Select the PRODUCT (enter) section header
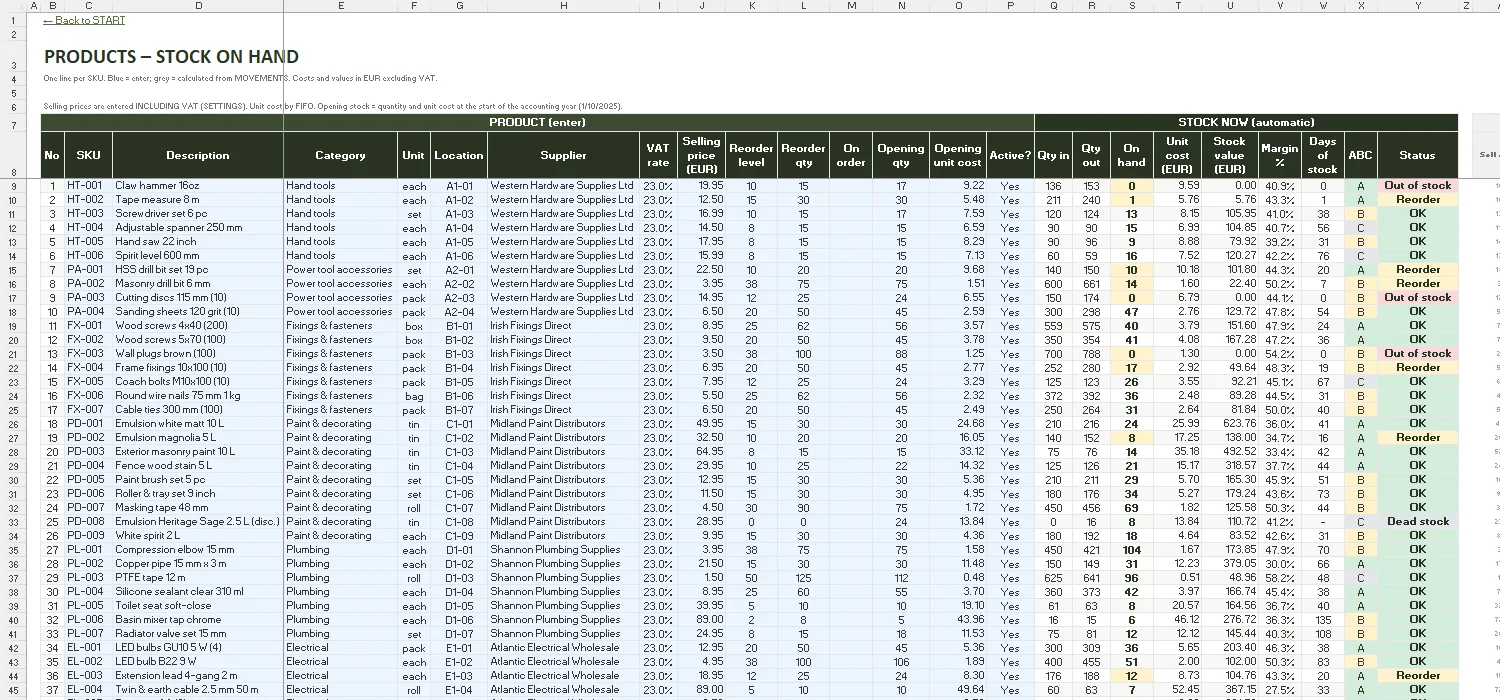 point(537,122)
